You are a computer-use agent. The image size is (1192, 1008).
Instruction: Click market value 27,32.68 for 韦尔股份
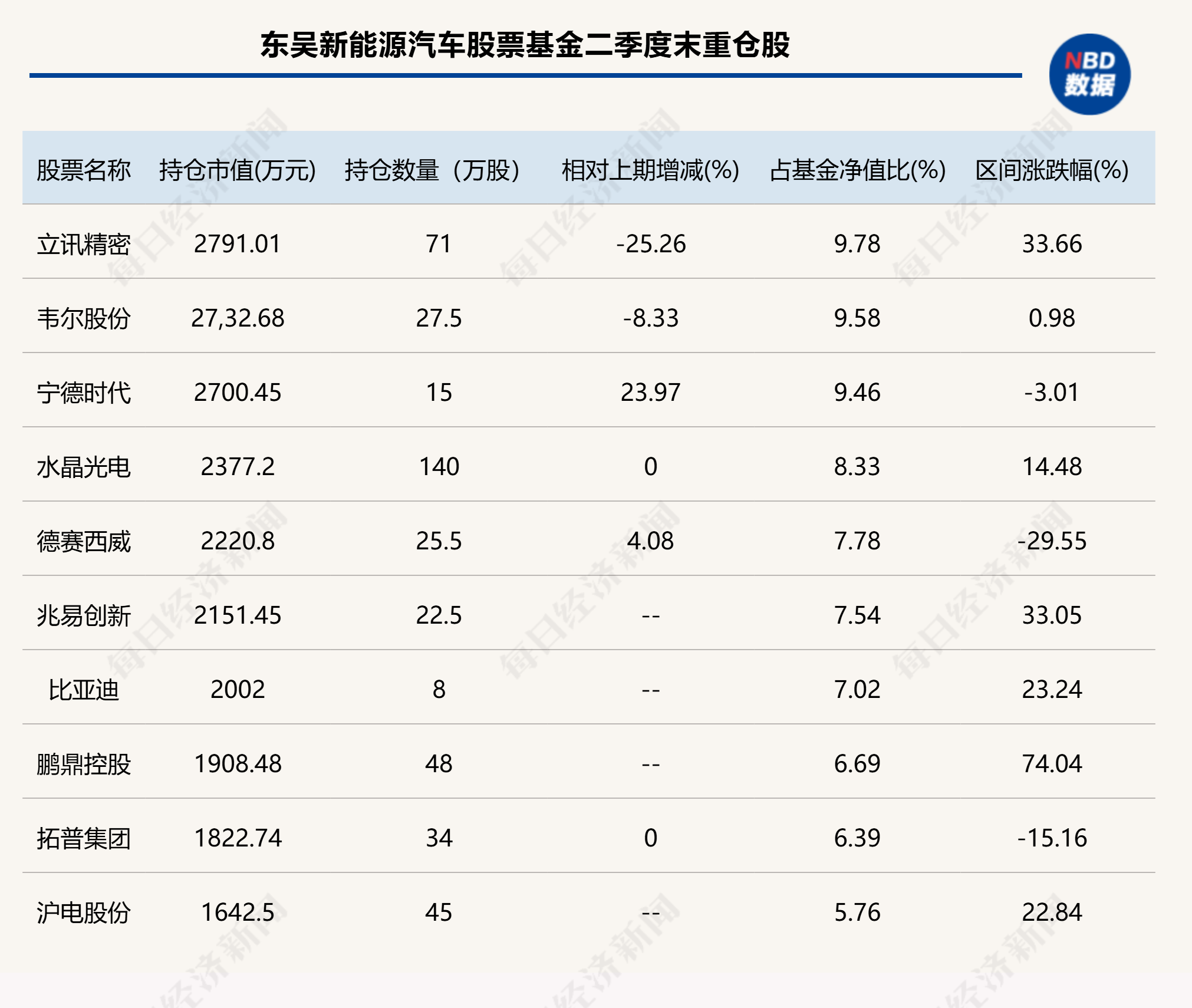[238, 318]
